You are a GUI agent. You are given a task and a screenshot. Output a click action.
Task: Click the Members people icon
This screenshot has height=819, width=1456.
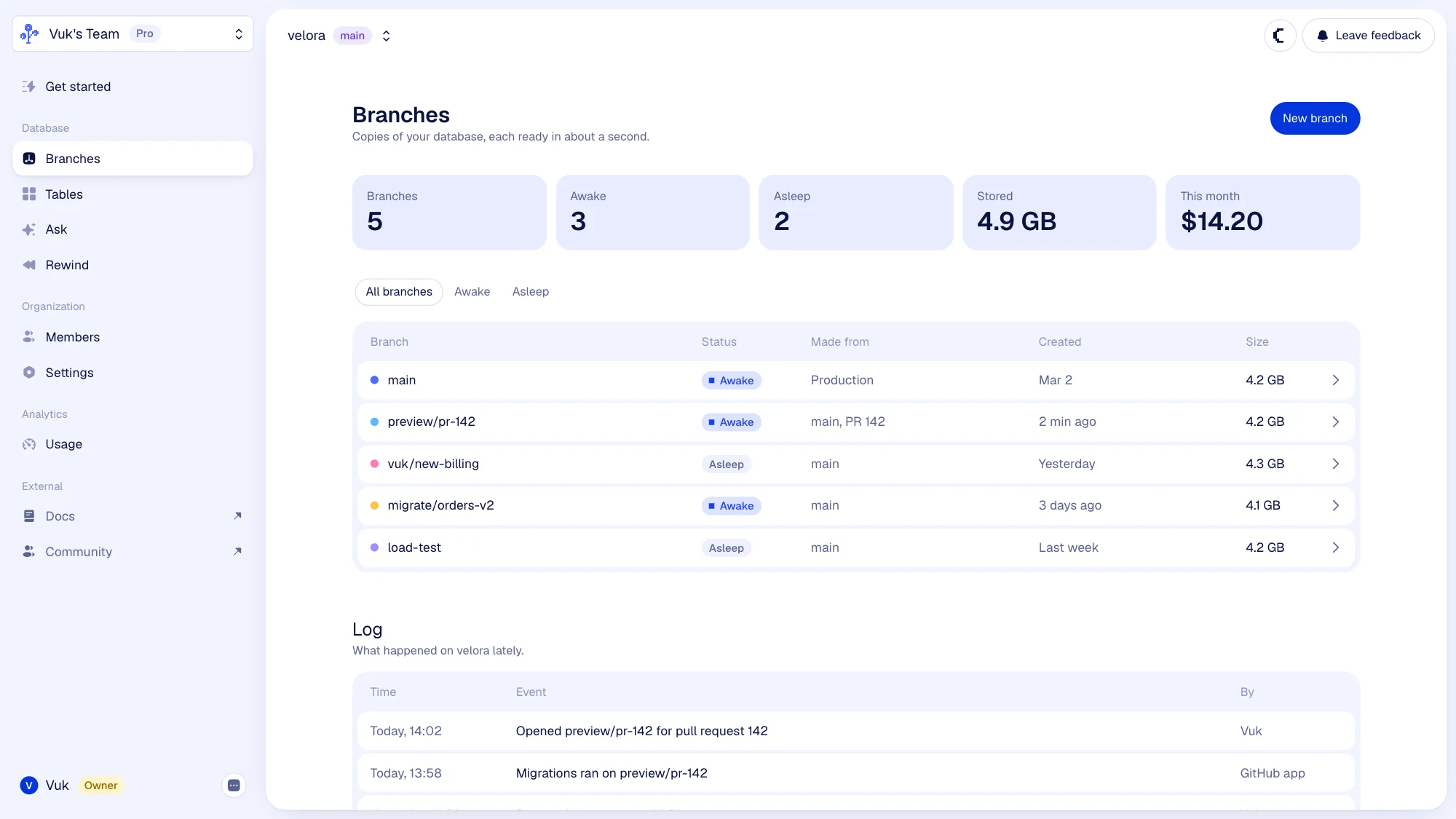[x=29, y=337]
